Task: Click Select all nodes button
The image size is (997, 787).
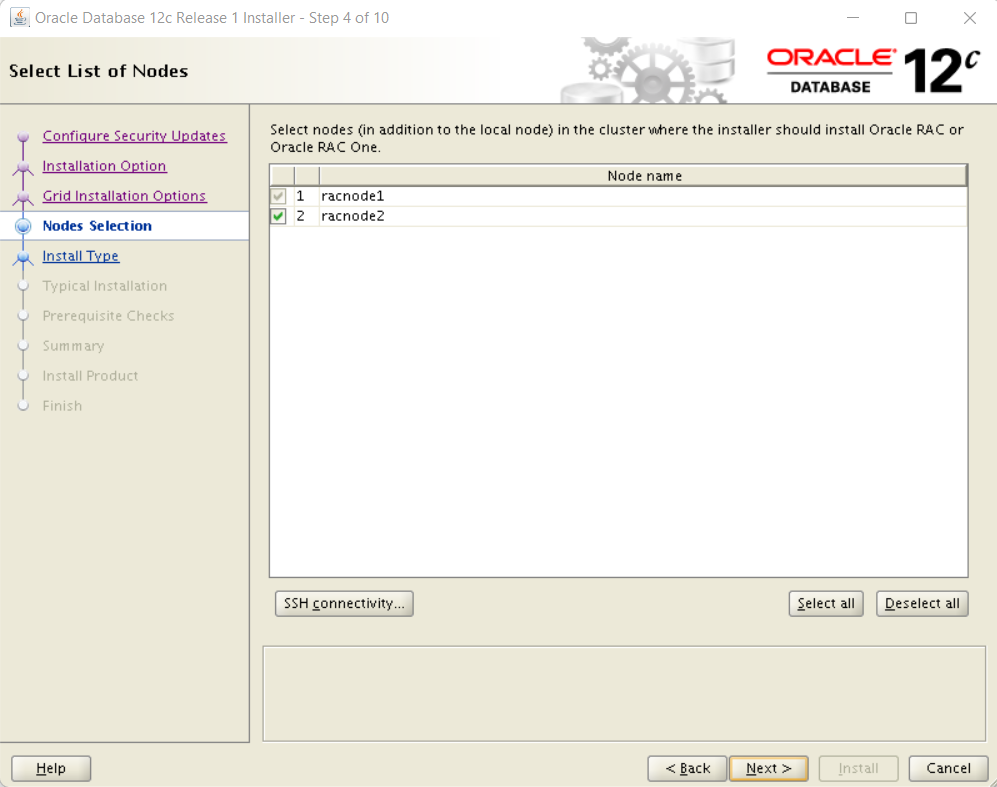Action: [x=826, y=603]
